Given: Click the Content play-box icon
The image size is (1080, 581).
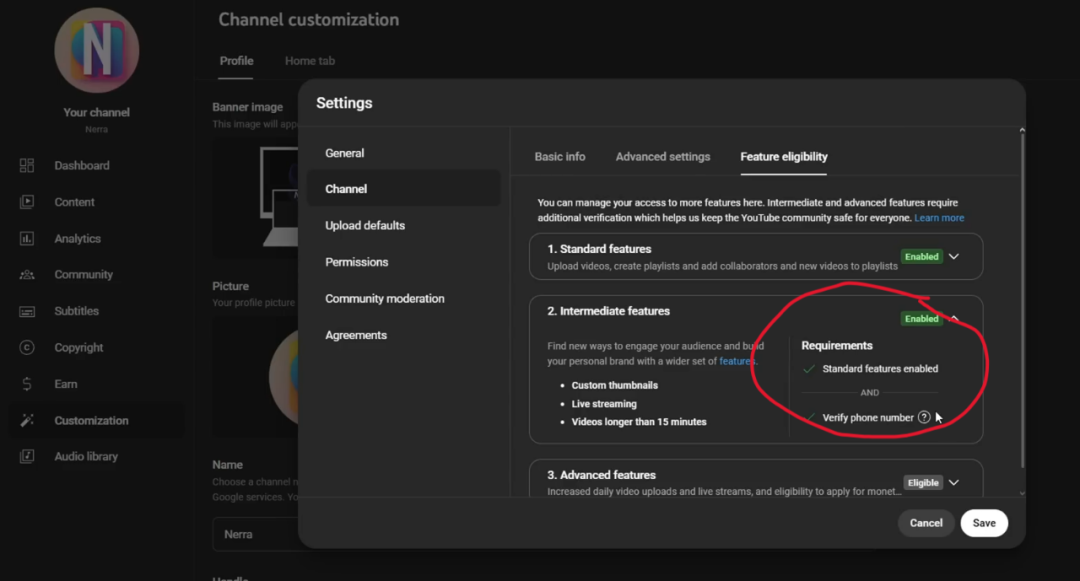Looking at the screenshot, I should click(27, 202).
